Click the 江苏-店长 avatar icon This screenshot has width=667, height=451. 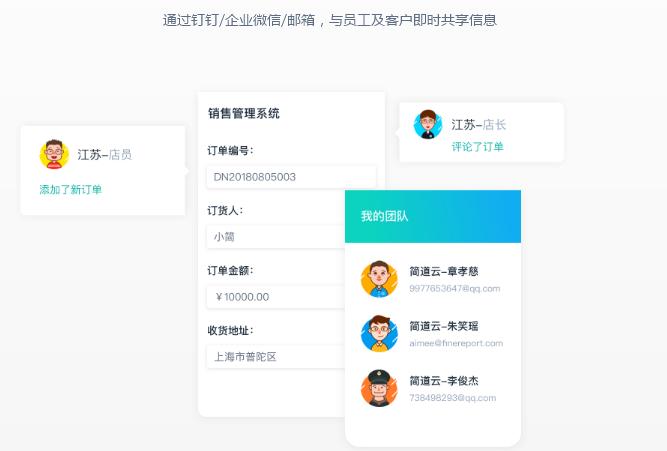click(x=428, y=124)
